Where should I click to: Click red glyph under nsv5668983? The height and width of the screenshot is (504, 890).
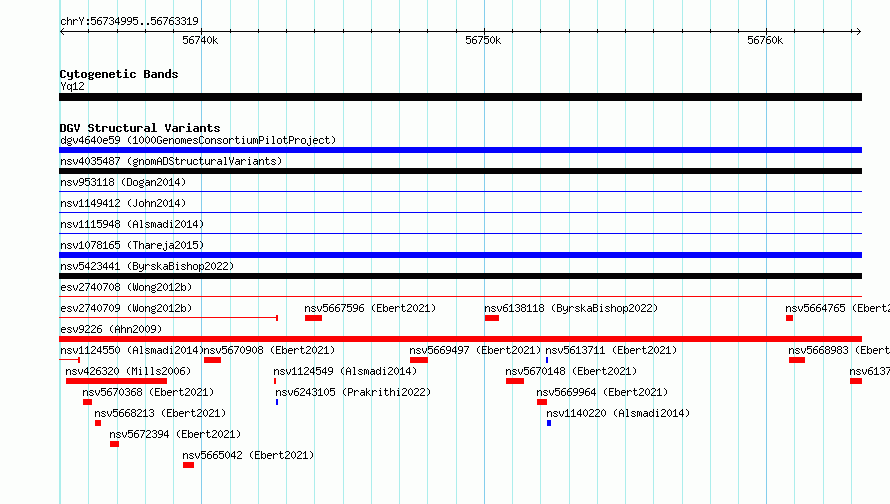point(797,360)
